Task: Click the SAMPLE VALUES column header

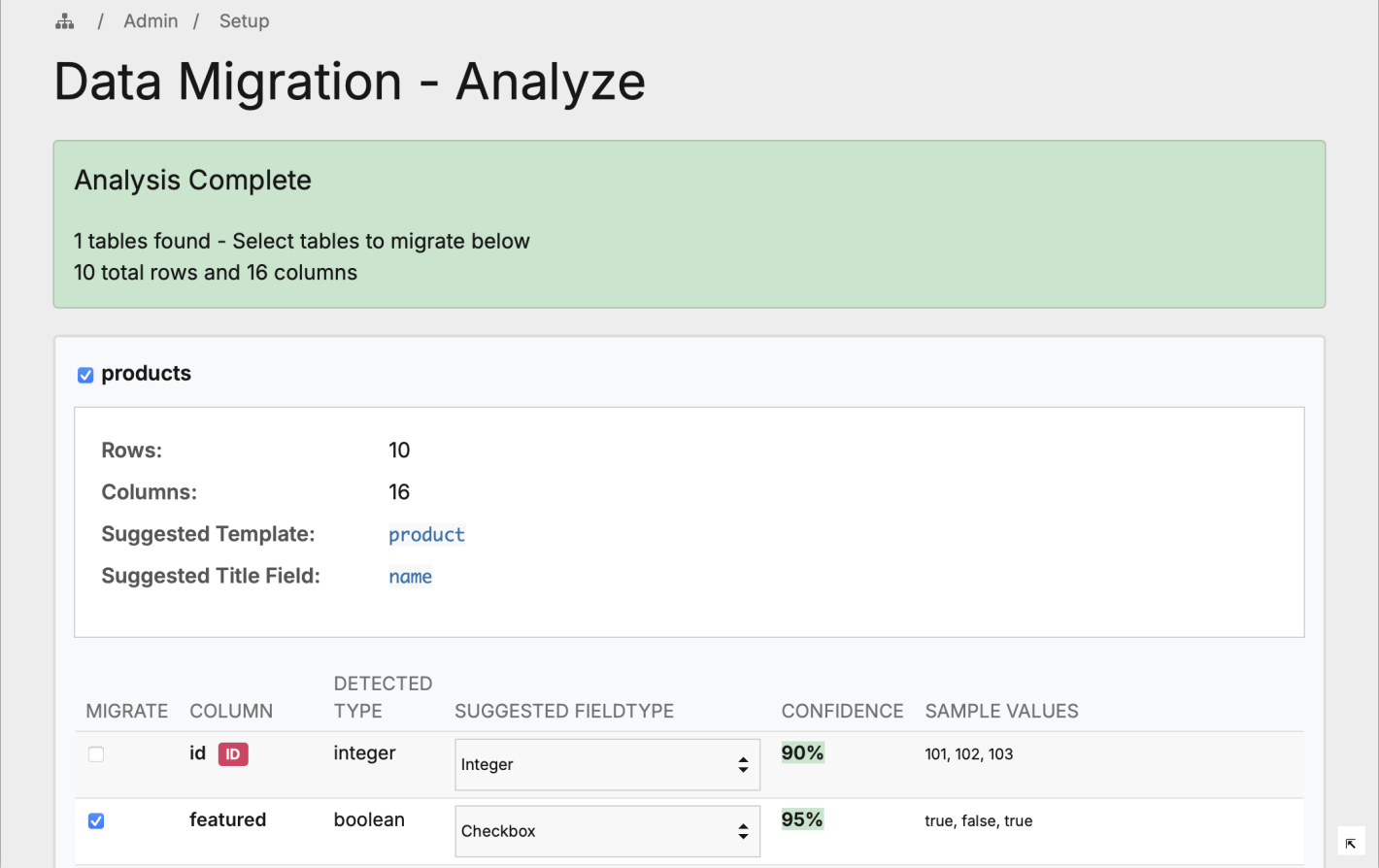Action: (1001, 712)
